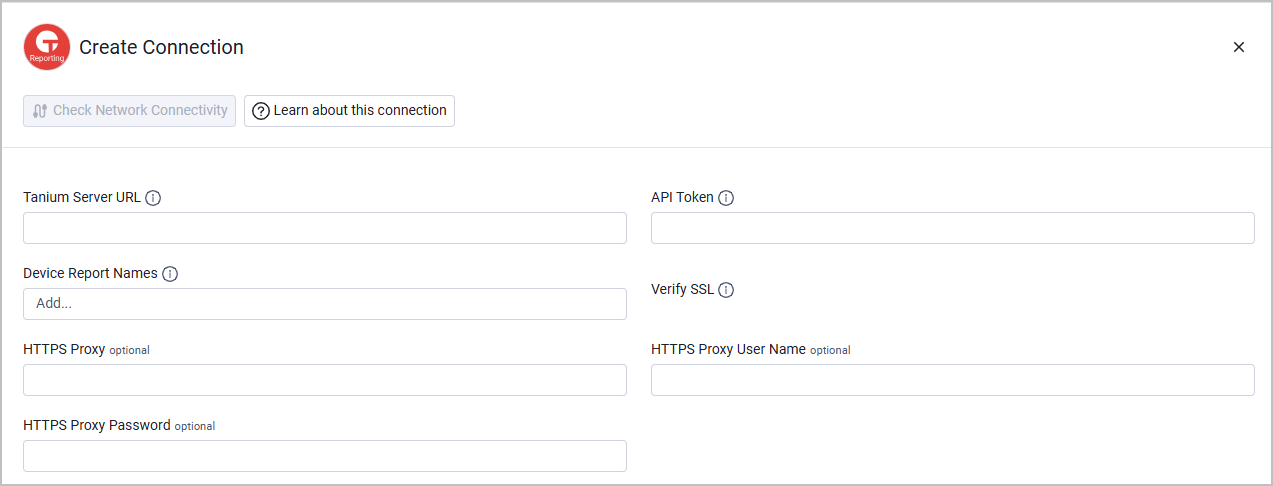Click the HTTPS Proxy Password label
This screenshot has height=486, width=1273.
coord(97,425)
